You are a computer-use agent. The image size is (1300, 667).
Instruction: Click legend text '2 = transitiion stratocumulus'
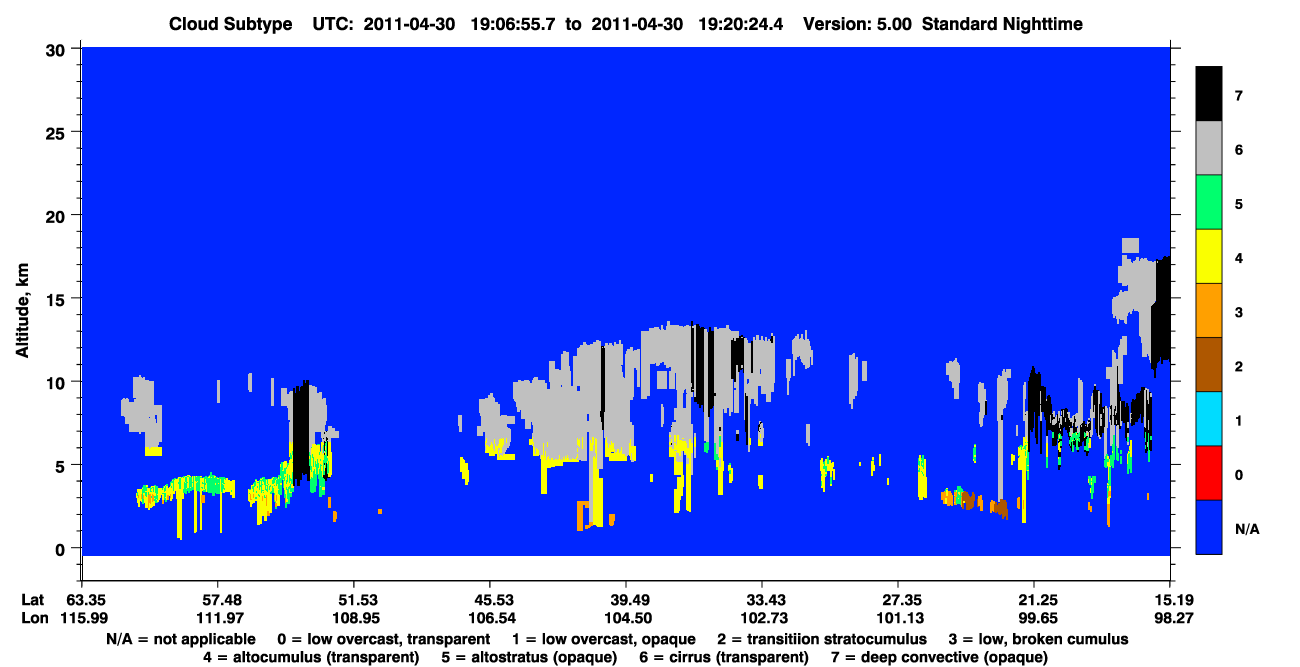click(822, 638)
